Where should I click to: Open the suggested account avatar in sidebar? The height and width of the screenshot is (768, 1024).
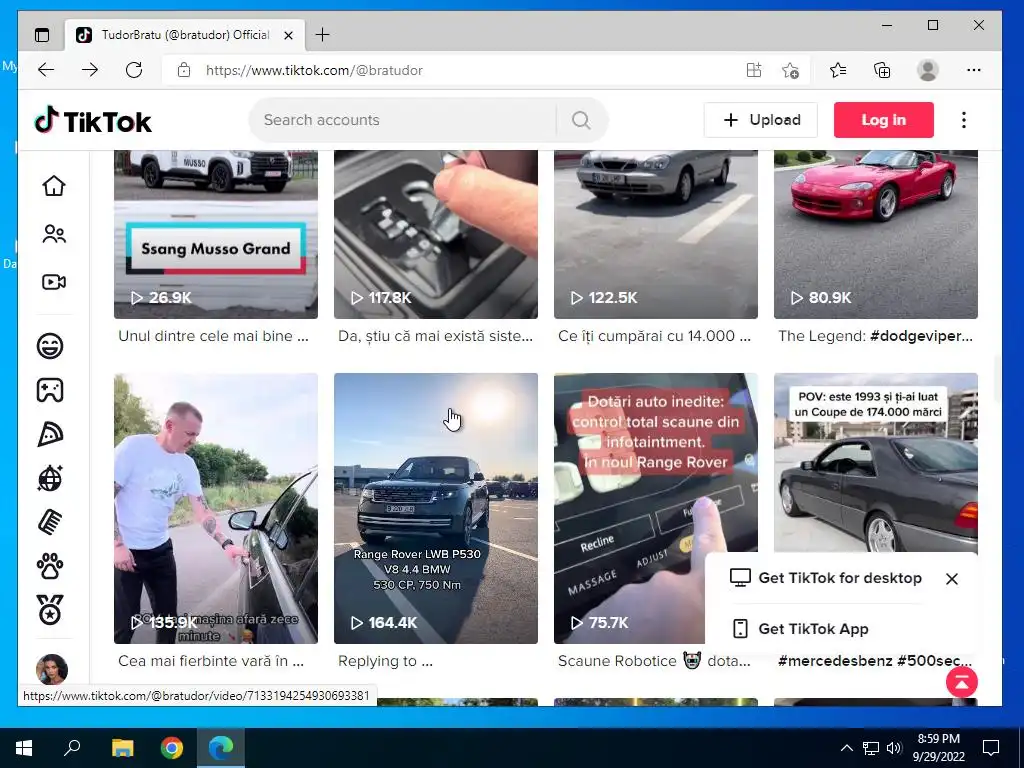(x=52, y=669)
